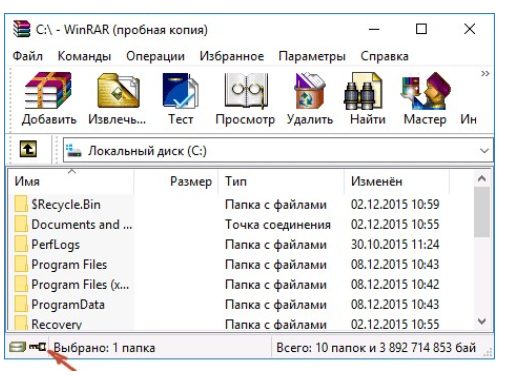Close the WinRAR window
507x377 pixels.
click(x=470, y=29)
